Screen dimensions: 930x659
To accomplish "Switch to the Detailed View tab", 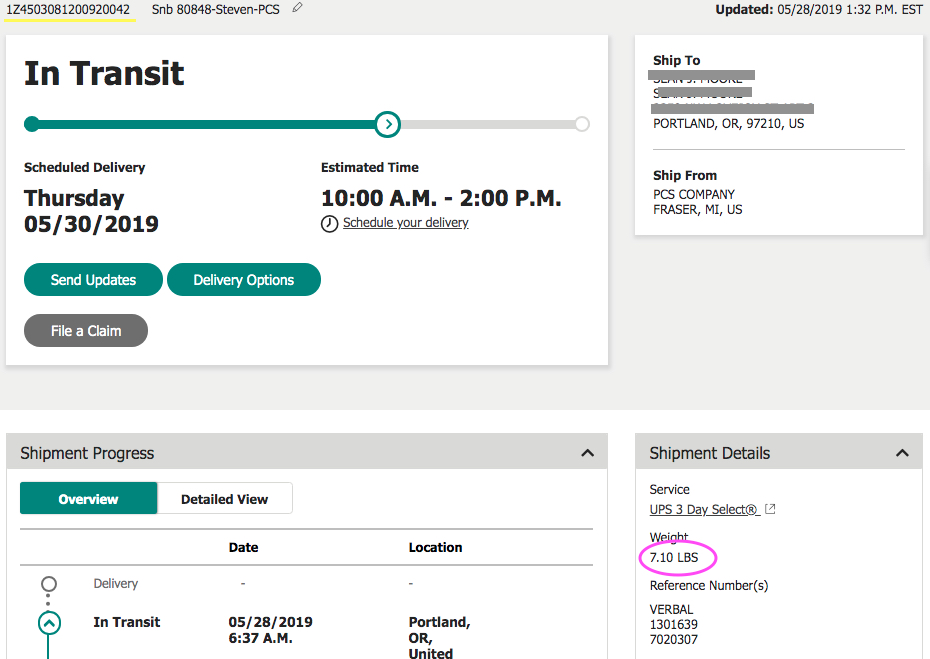I will coord(224,499).
